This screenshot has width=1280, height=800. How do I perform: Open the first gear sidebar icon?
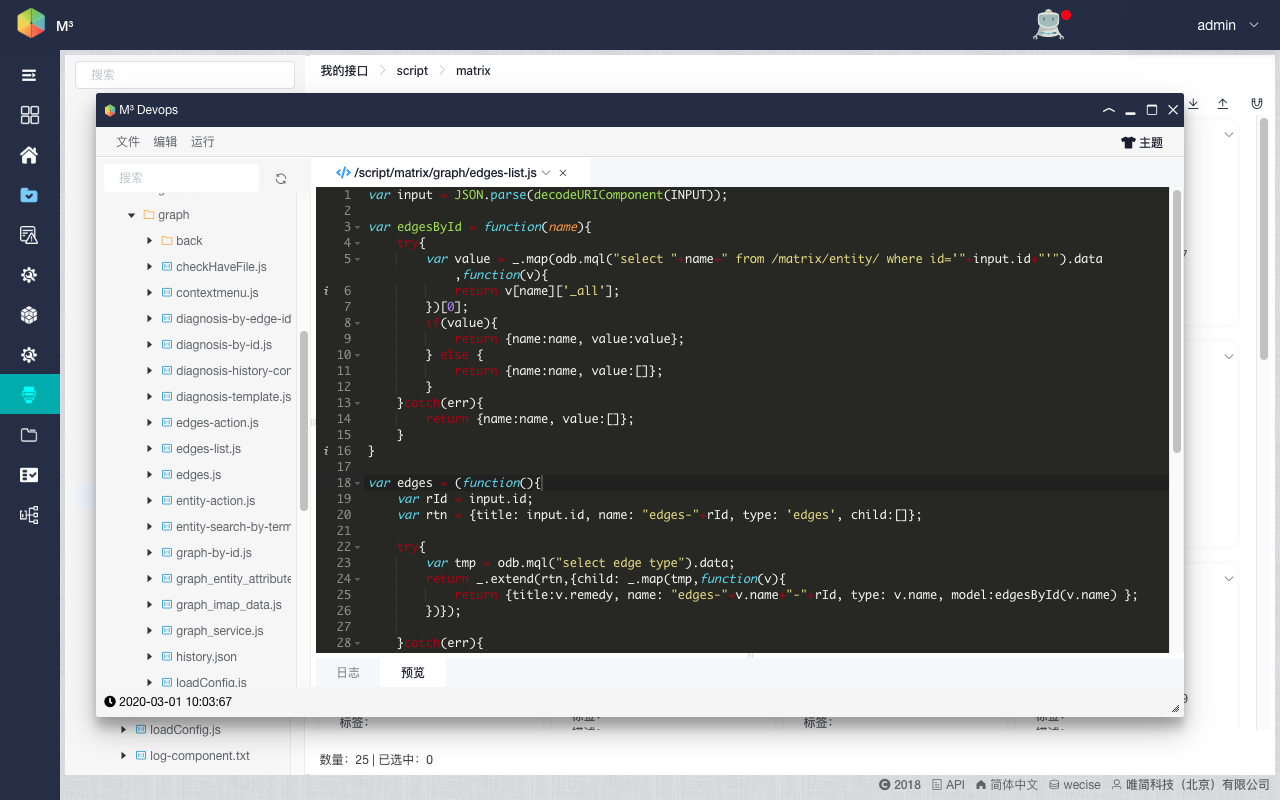[x=29, y=275]
